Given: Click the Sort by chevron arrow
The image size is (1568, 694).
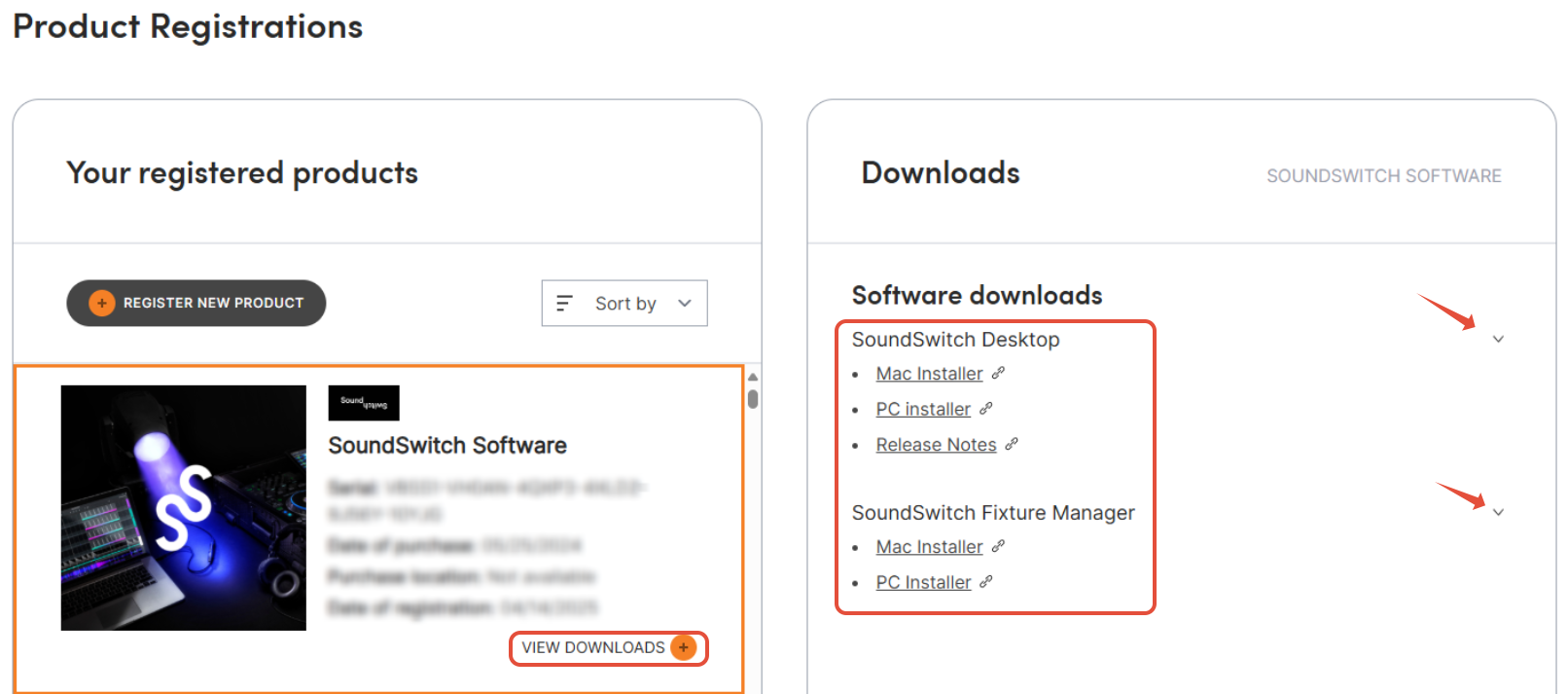Looking at the screenshot, I should pyautogui.click(x=685, y=304).
